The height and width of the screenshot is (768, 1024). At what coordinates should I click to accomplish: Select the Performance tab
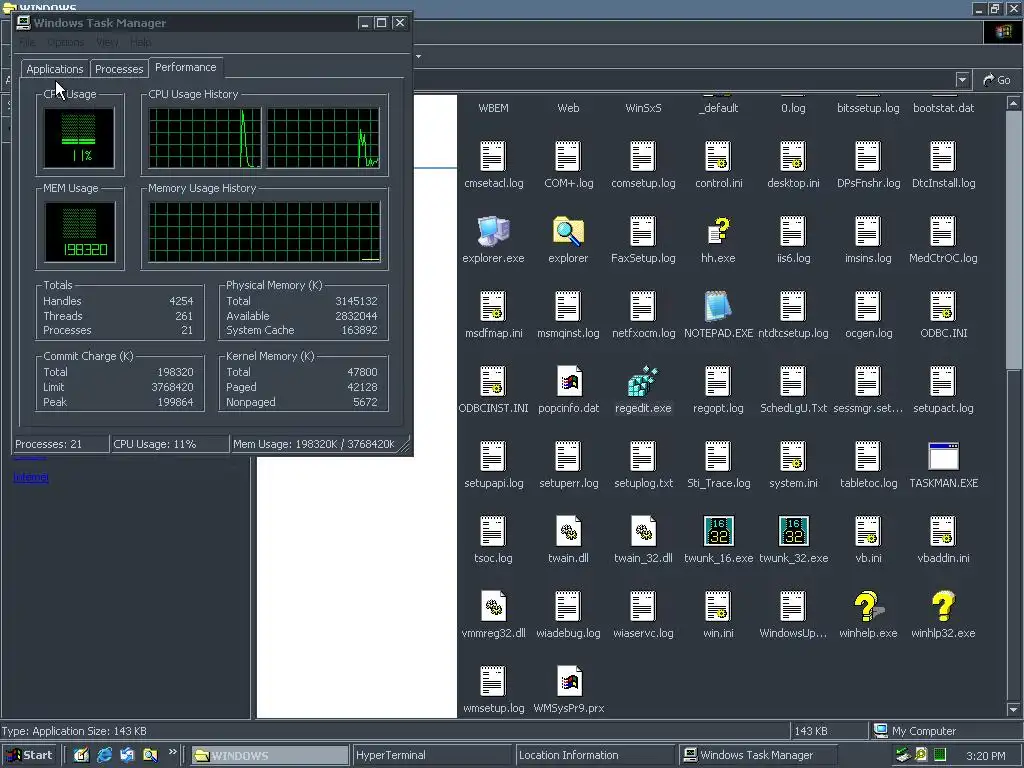[185, 67]
